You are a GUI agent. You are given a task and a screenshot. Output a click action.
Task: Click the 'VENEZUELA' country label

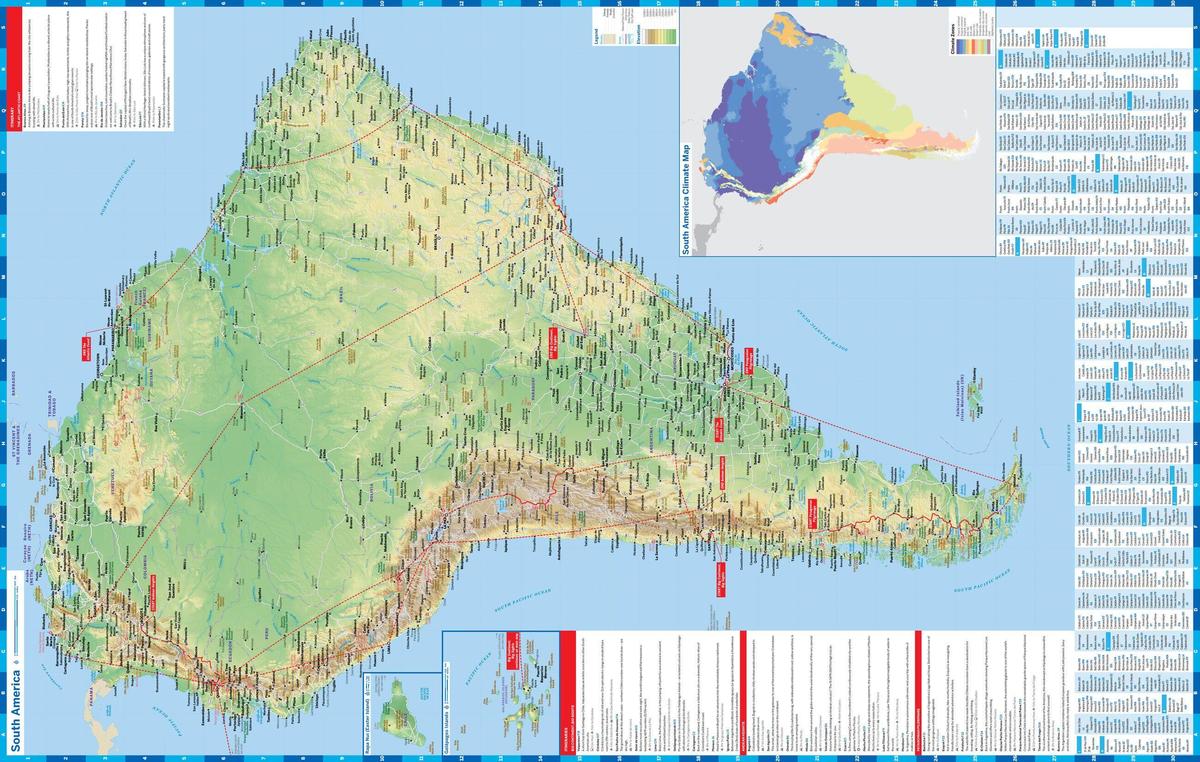click(x=113, y=482)
